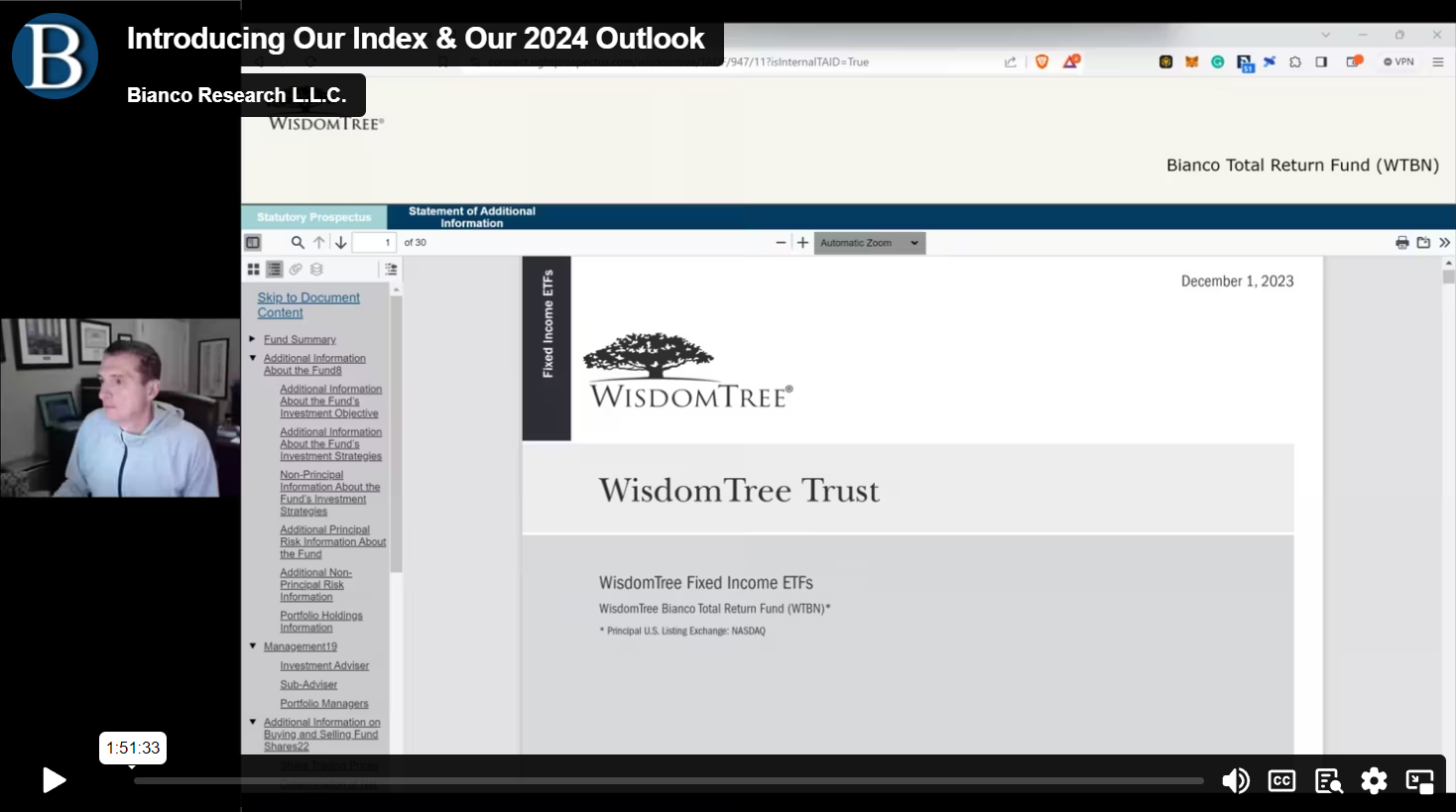Open the find-in-document magnifier
This screenshot has height=812, width=1456.
coord(297,242)
